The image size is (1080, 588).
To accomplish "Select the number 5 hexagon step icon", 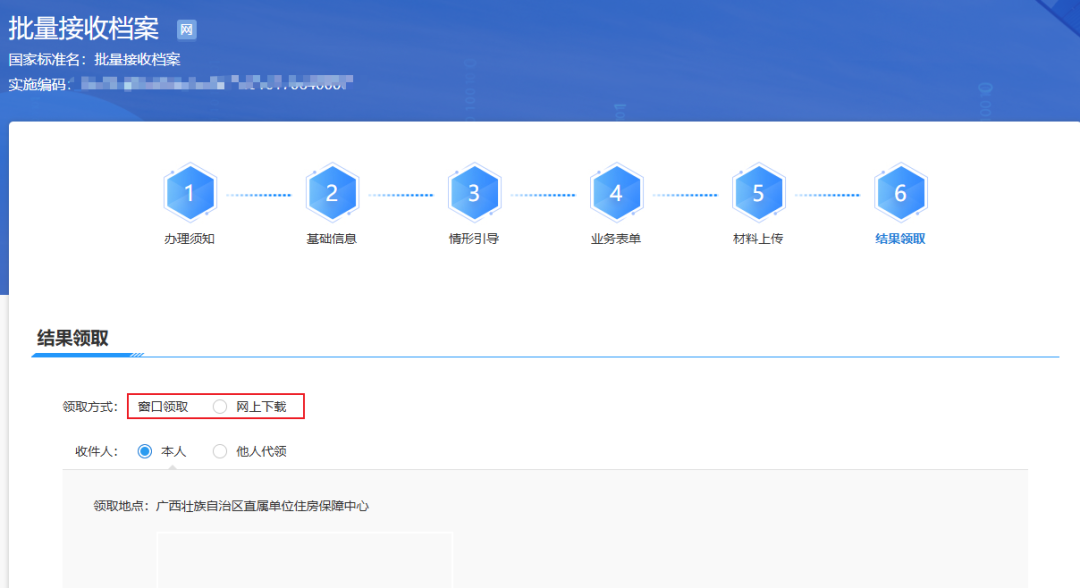I will (x=758, y=193).
